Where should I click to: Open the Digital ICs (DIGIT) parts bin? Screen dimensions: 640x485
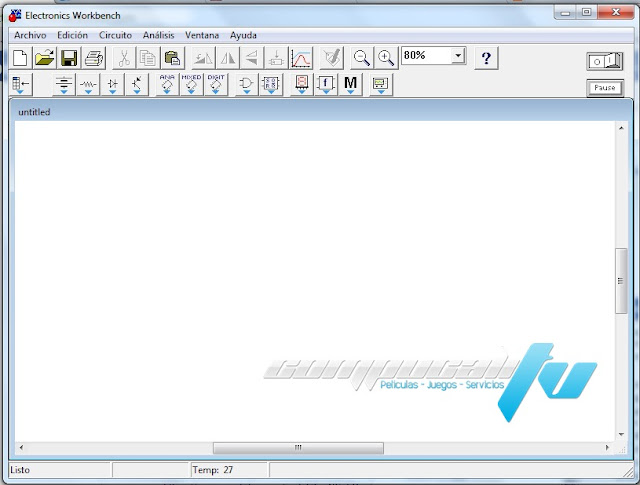[x=216, y=85]
